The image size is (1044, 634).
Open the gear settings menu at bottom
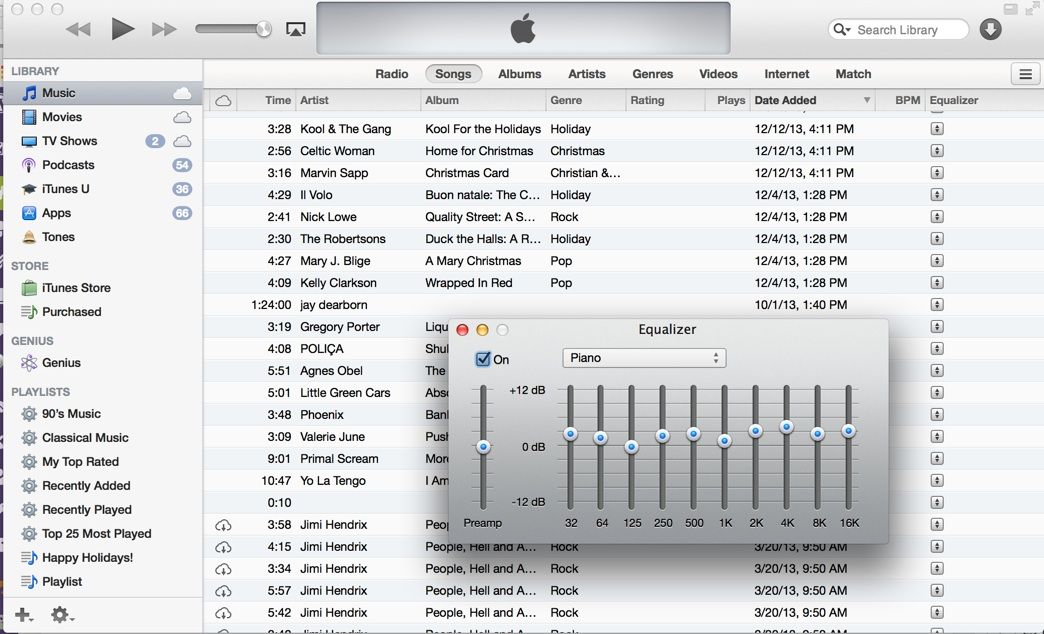pos(61,615)
